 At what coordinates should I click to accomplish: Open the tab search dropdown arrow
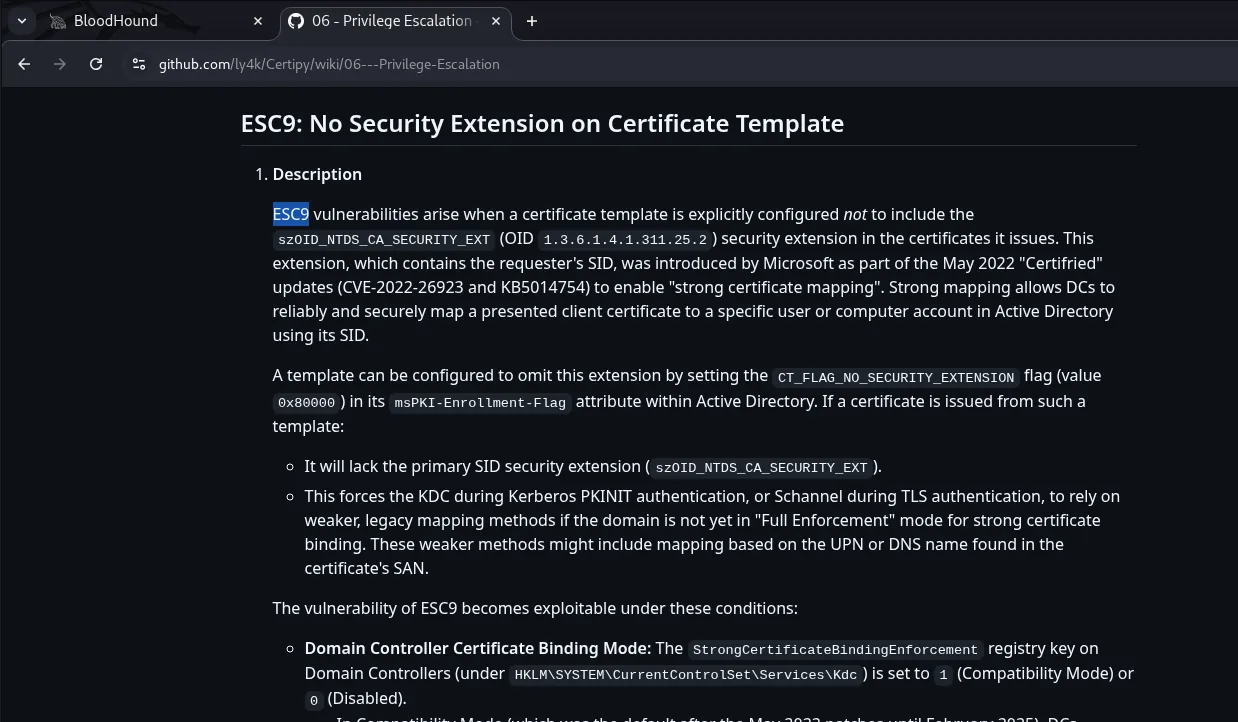coord(21,21)
